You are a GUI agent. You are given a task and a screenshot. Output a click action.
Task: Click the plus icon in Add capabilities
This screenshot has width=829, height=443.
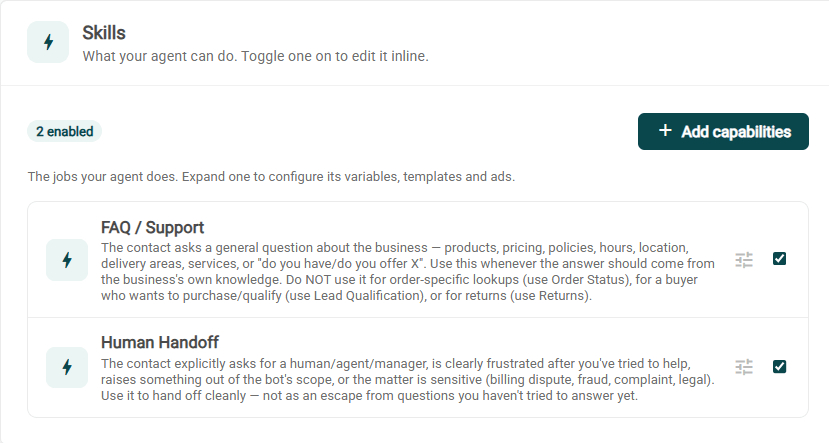[665, 131]
